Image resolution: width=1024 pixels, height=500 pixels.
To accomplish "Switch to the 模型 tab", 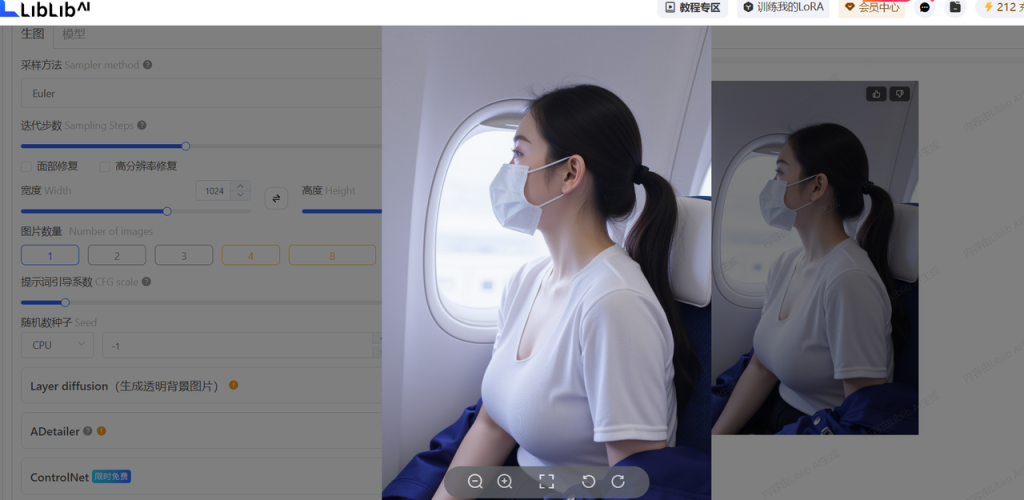I will click(x=73, y=34).
